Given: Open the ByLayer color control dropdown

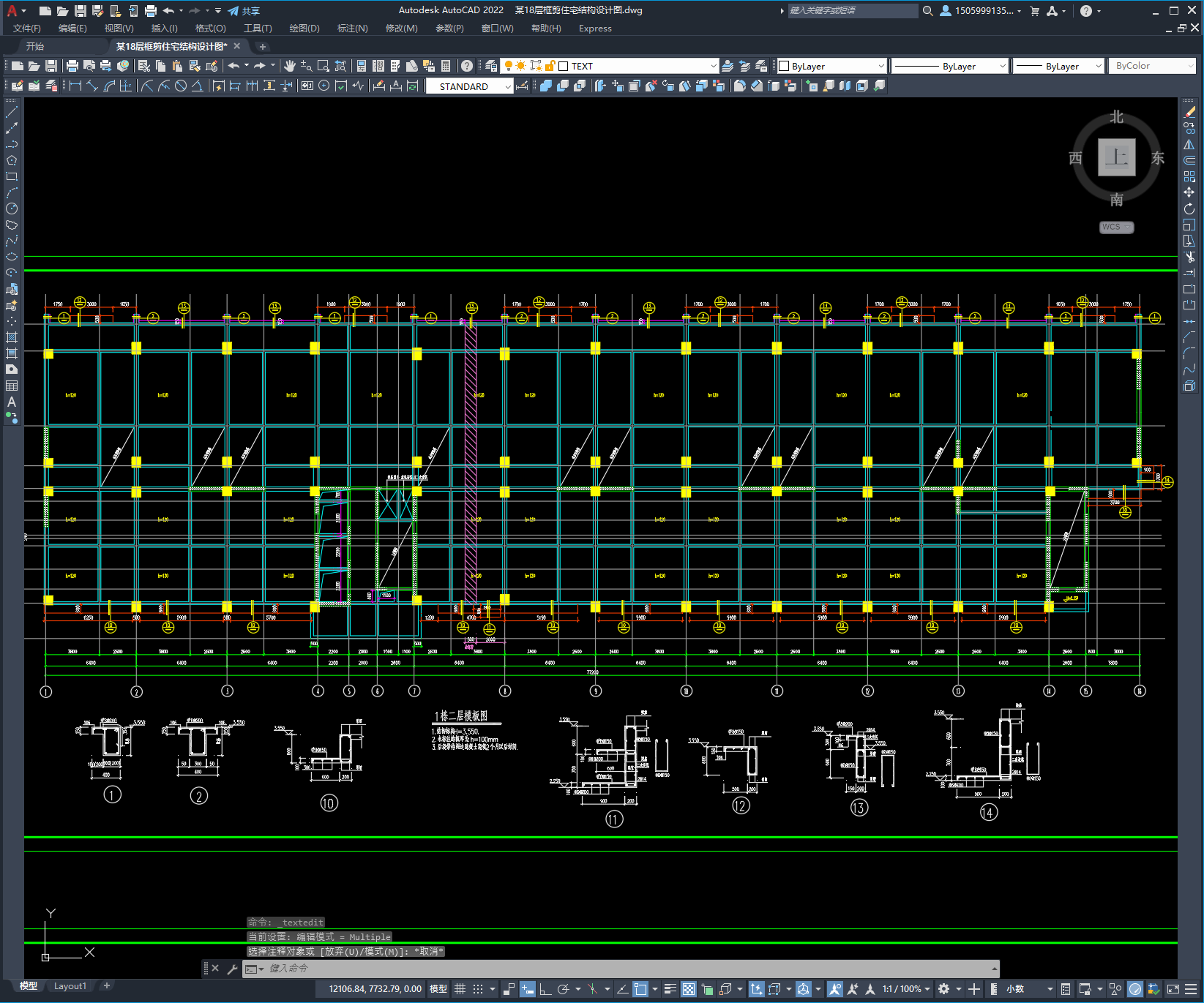Looking at the screenshot, I should click(880, 66).
